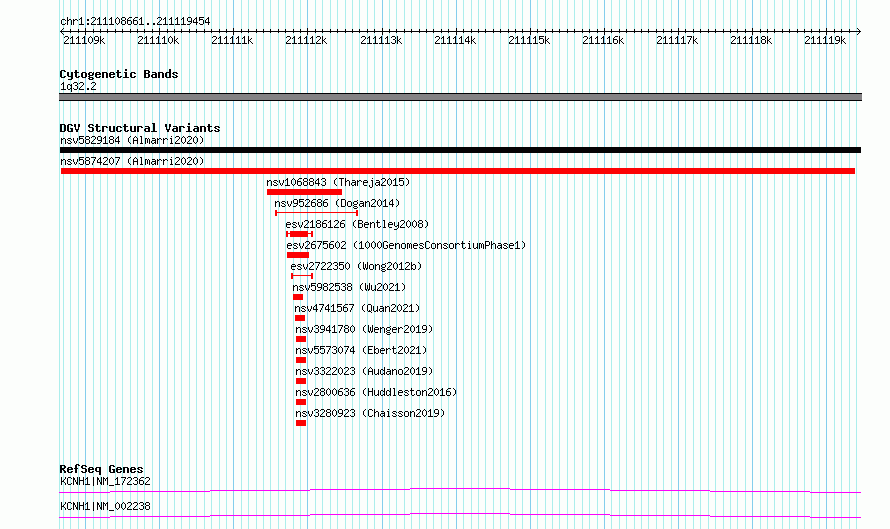Open the nsv3941780 (Wenger2019) label
Image resolution: width=890 pixels, height=529 pixels.
click(x=364, y=329)
